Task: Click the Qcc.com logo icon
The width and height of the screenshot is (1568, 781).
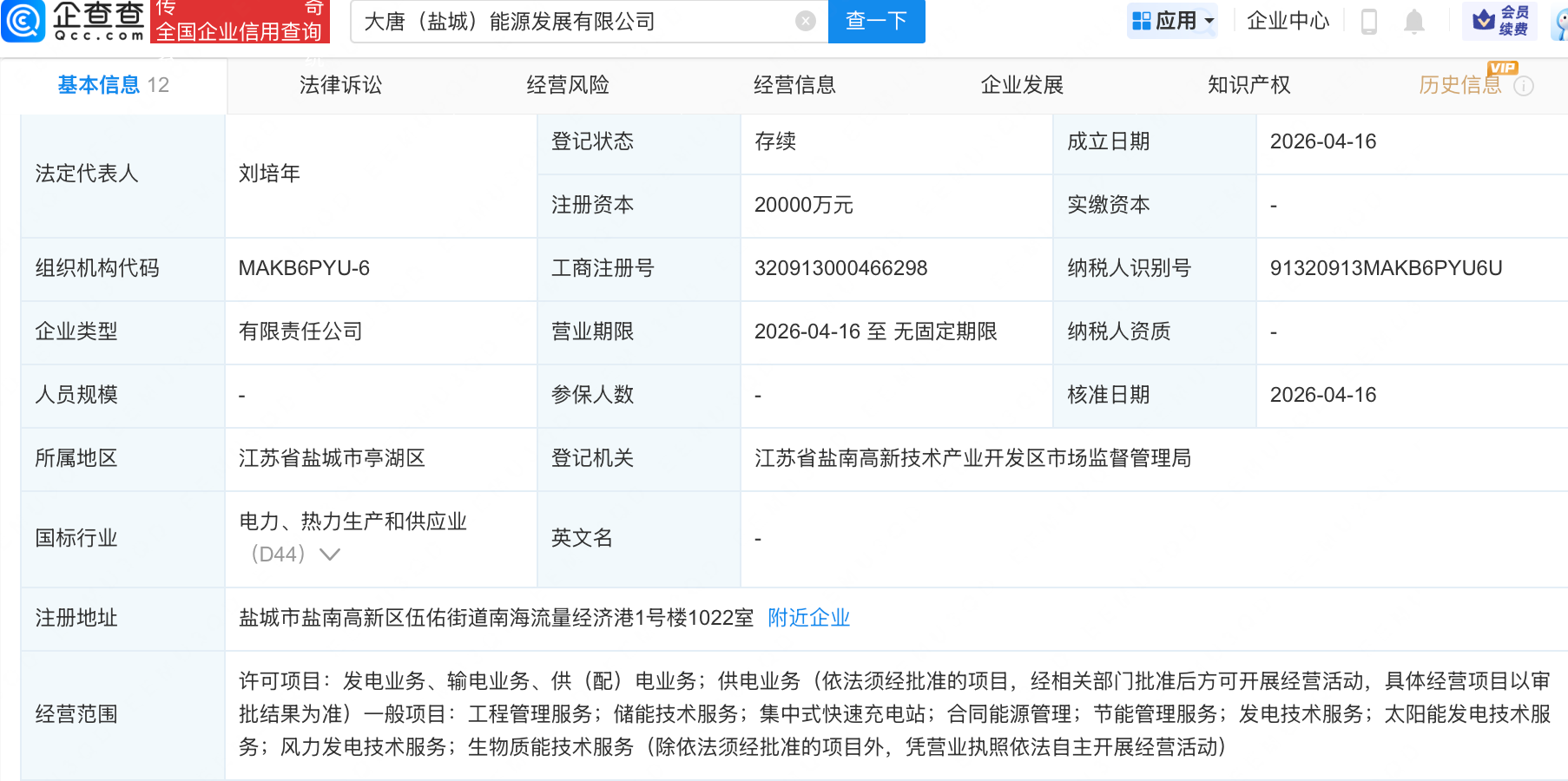Action: tap(23, 21)
